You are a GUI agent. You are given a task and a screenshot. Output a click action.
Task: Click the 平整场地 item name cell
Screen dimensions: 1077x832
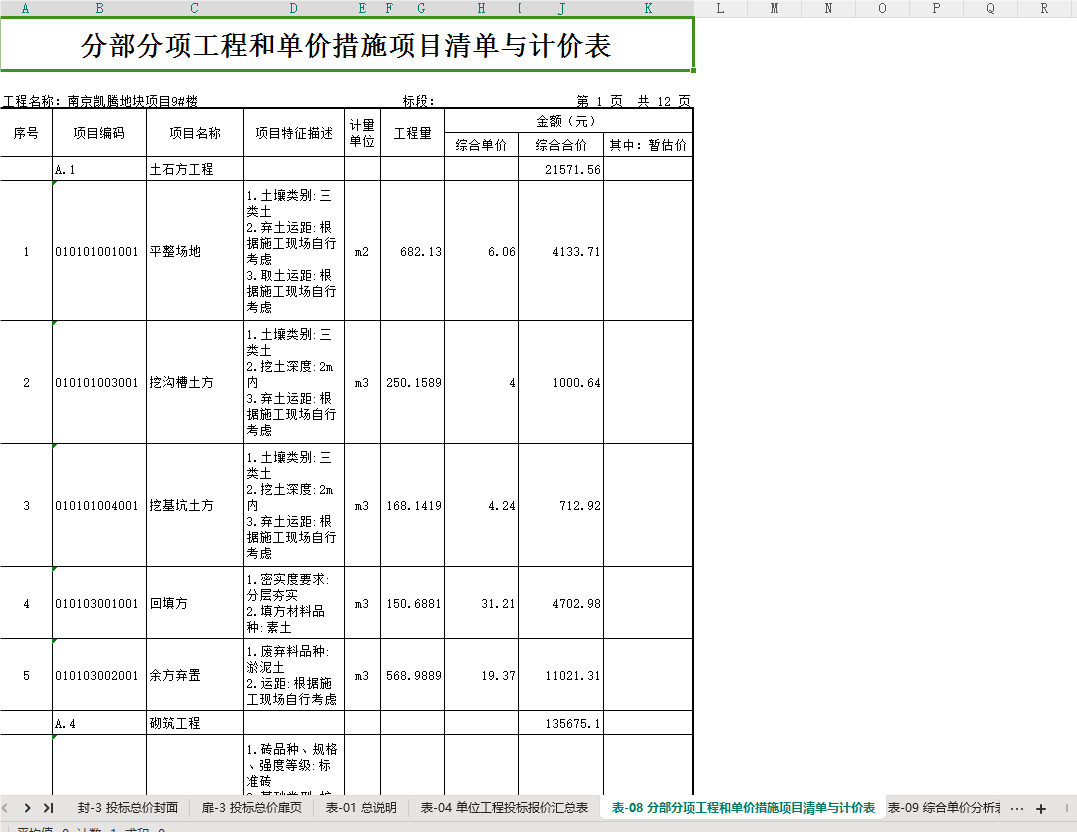(x=195, y=251)
